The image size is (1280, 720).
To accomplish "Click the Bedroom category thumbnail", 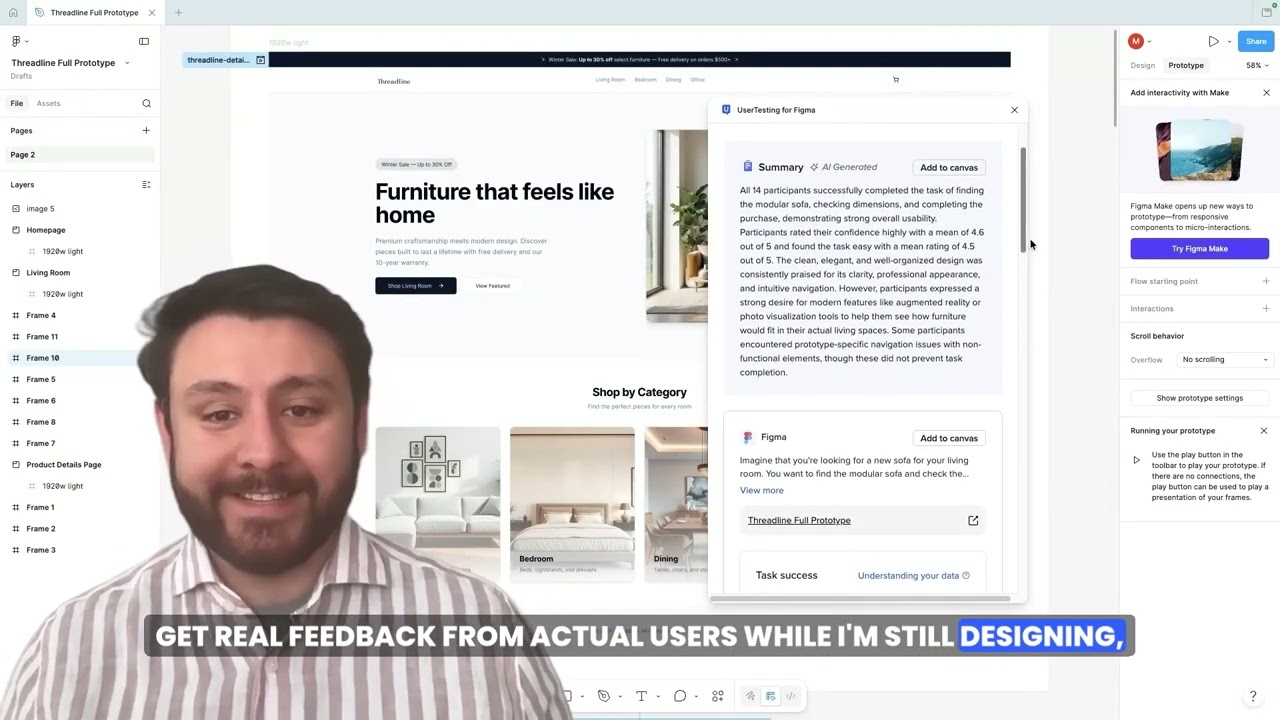I will coord(572,505).
